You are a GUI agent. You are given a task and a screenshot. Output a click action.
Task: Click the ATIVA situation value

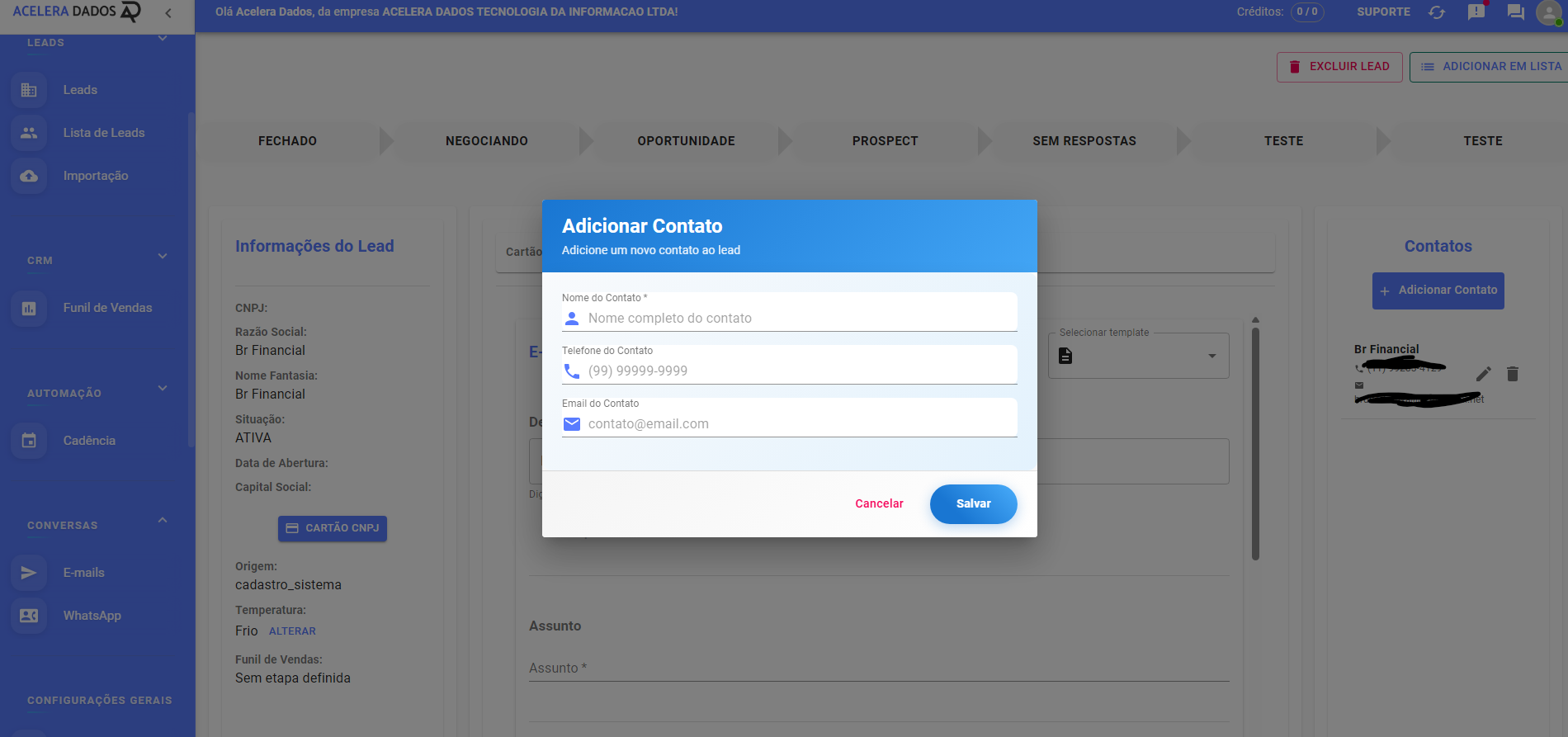tap(253, 438)
